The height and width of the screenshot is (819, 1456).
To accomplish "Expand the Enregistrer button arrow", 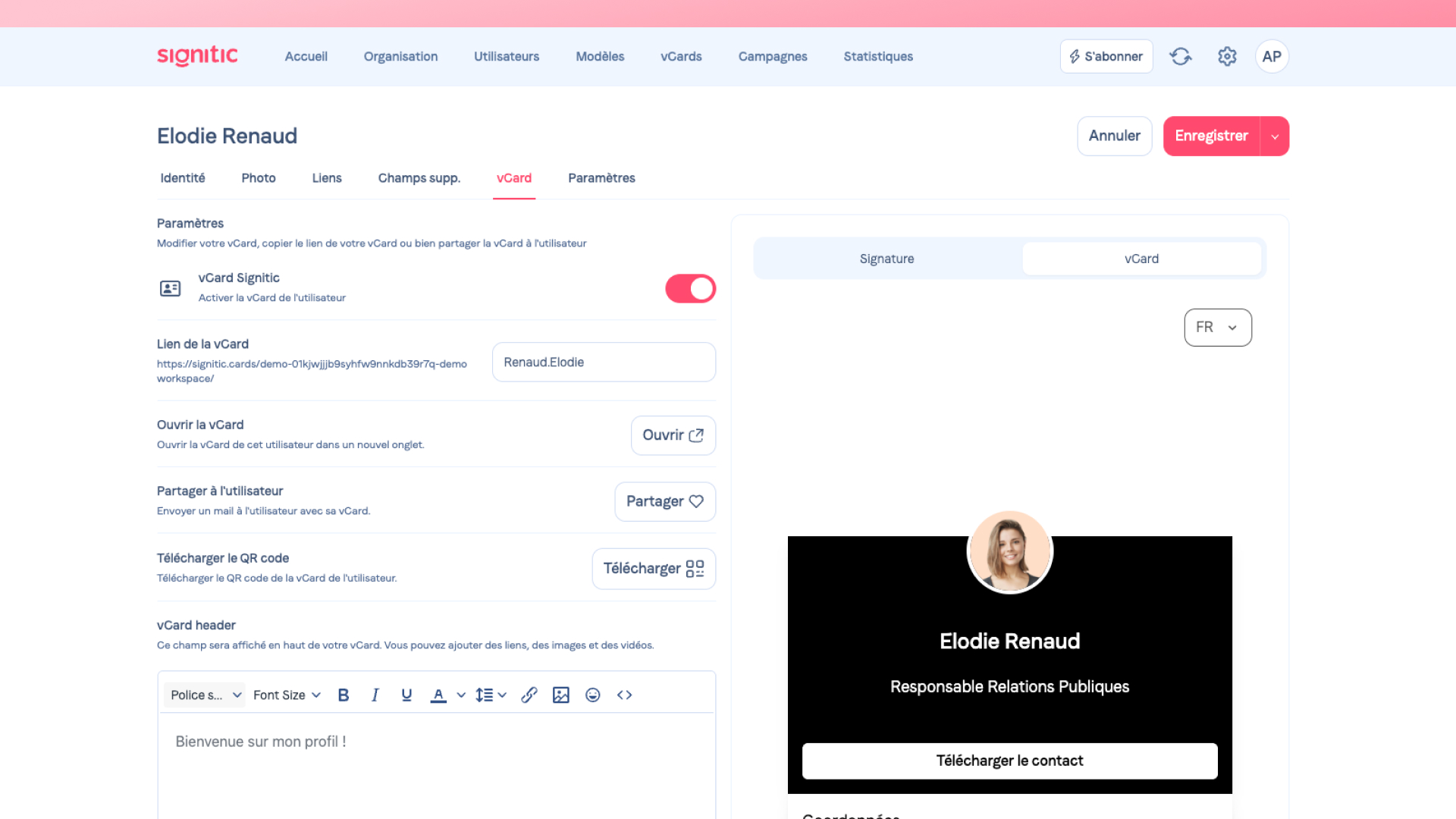I will click(x=1275, y=136).
